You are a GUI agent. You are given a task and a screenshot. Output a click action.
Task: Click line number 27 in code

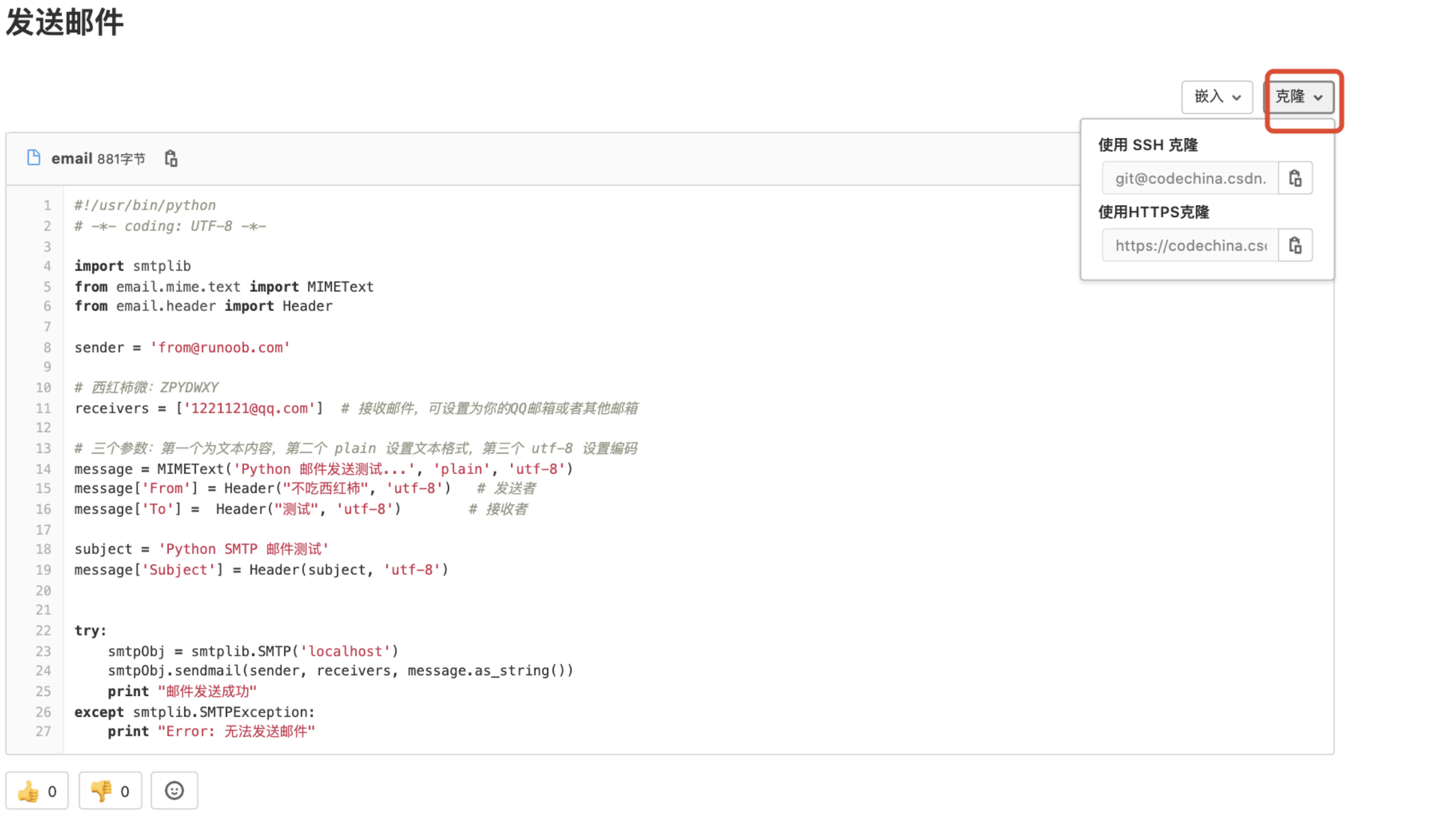point(44,732)
